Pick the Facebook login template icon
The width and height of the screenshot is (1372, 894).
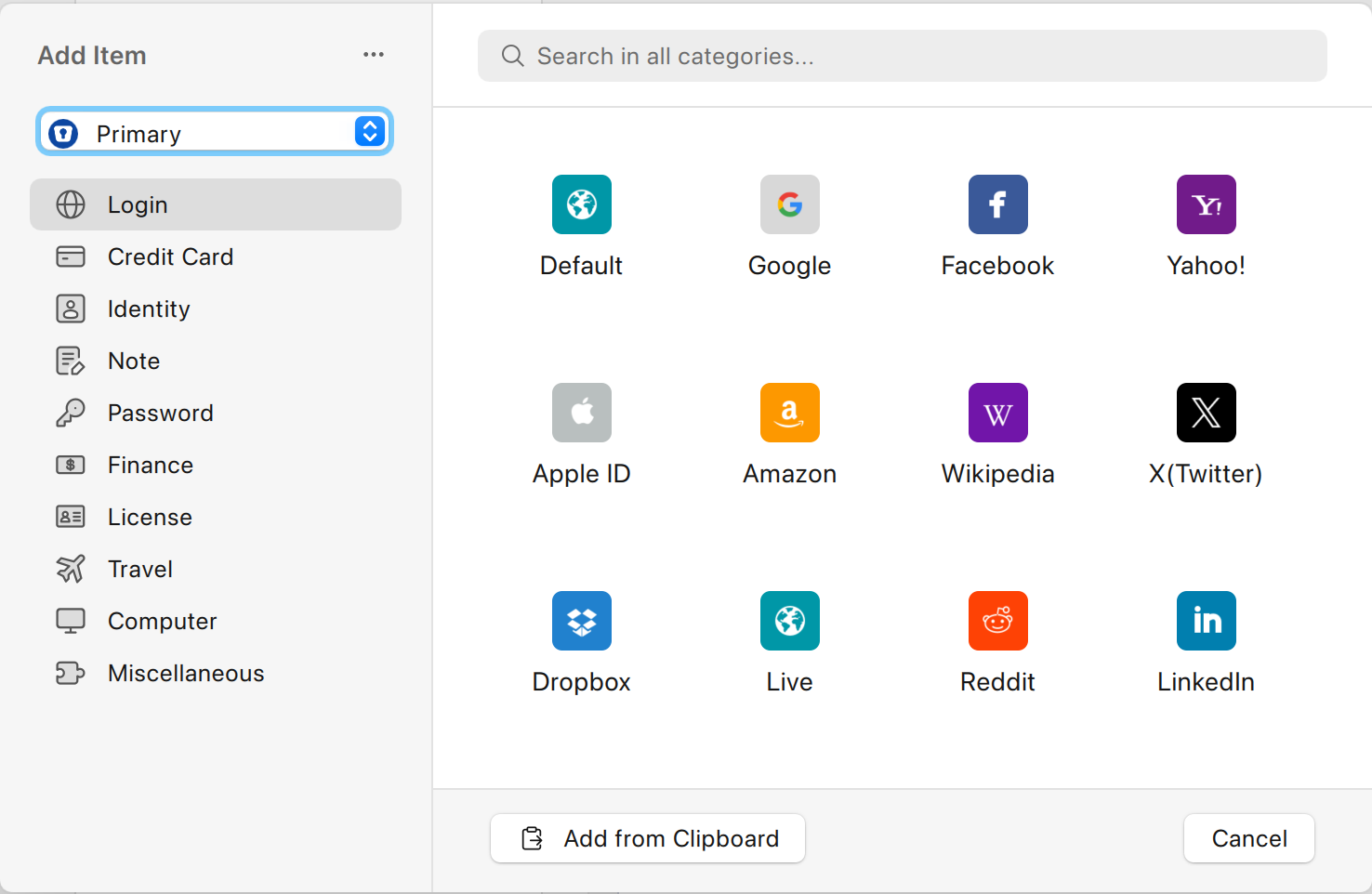coord(998,204)
